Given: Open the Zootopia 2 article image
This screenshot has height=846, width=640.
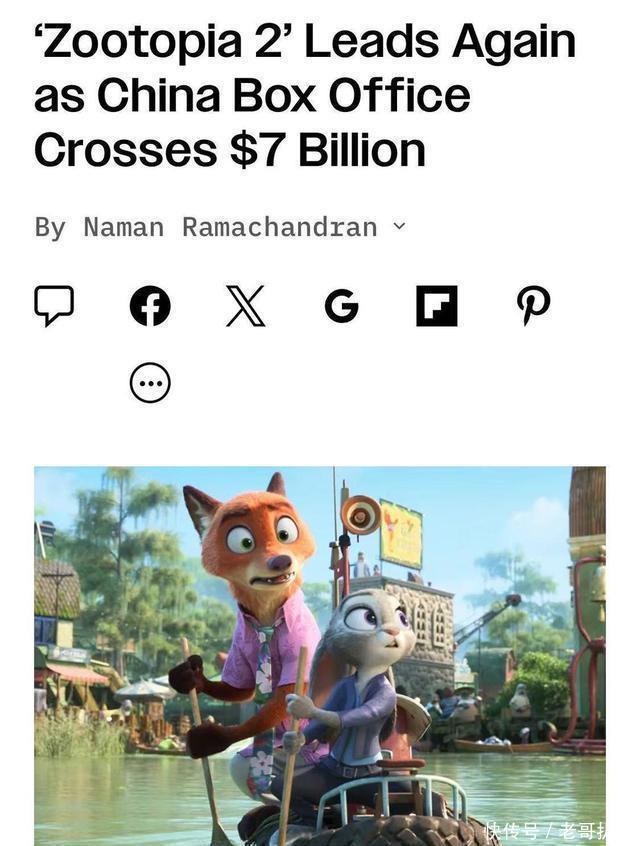Looking at the screenshot, I should coord(320,656).
